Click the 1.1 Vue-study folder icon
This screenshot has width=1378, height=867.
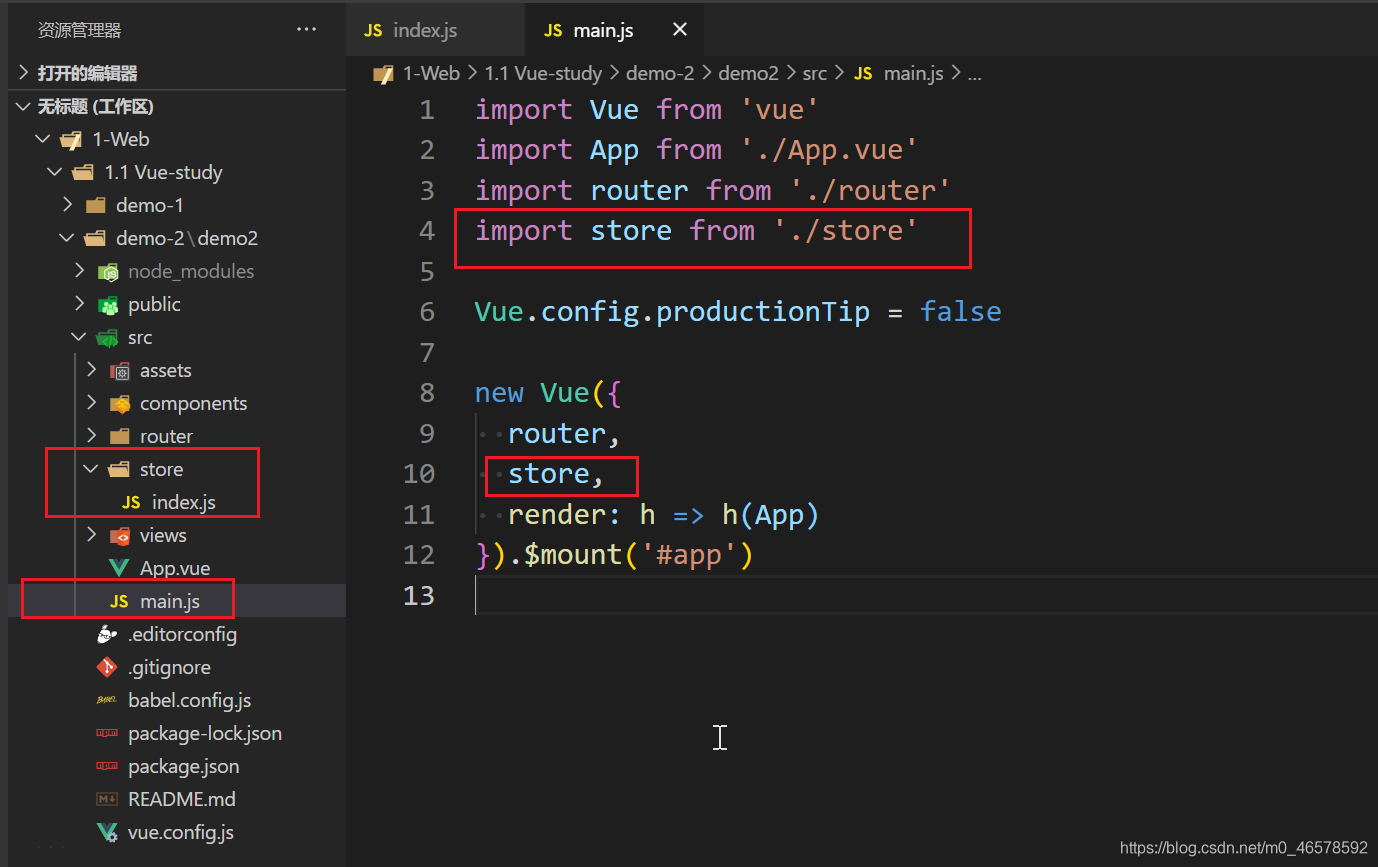(83, 172)
